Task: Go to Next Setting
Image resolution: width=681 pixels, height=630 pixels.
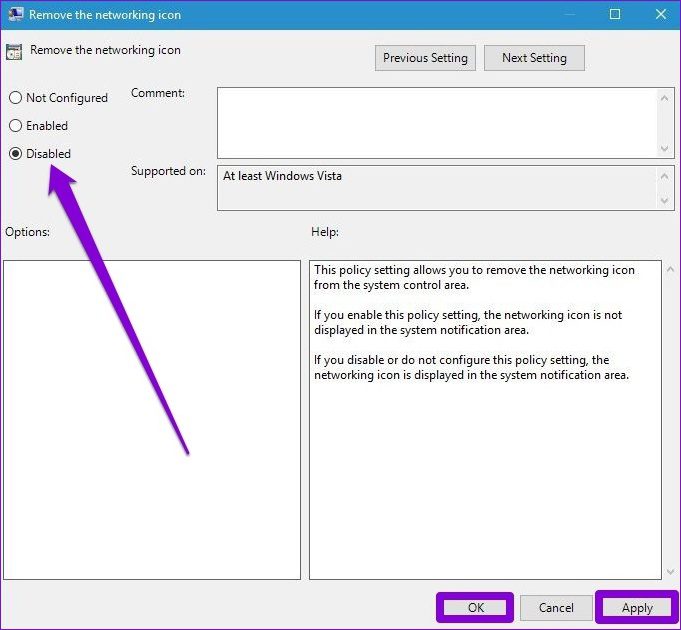Action: pos(534,58)
